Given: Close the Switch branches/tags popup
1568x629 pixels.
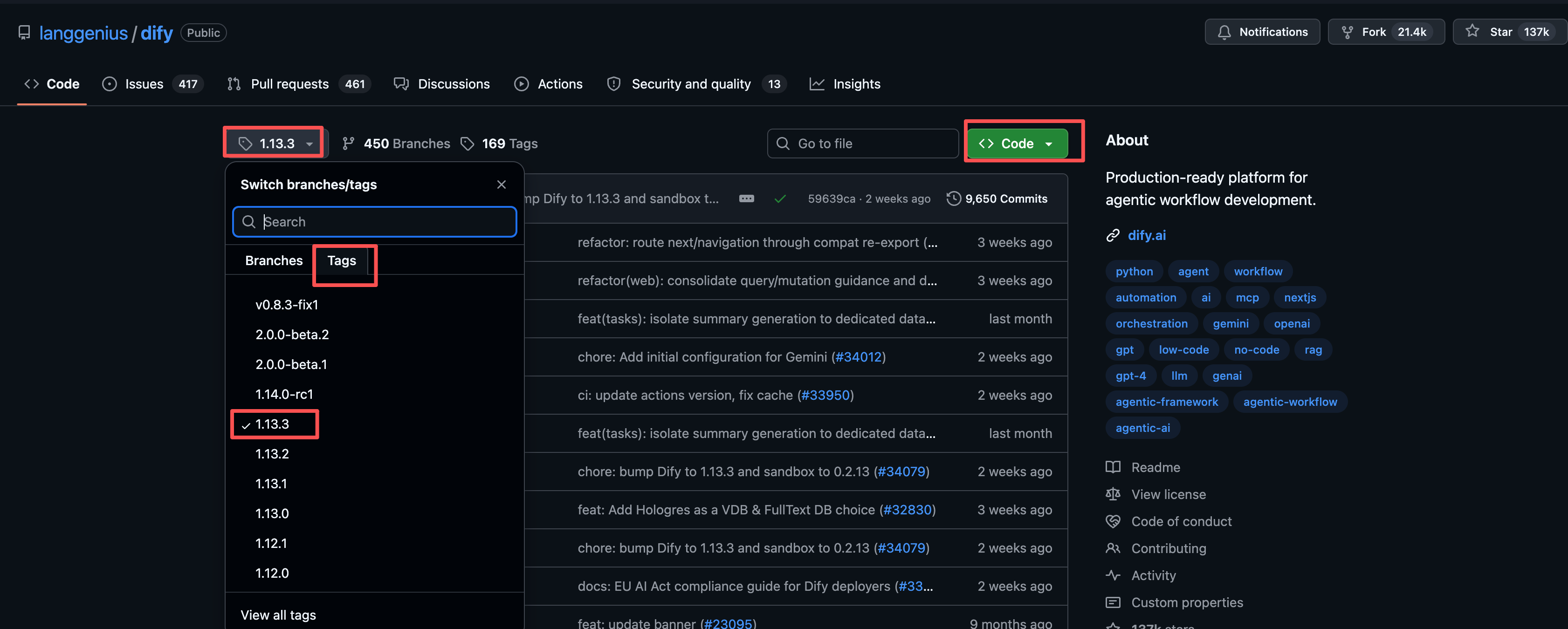Looking at the screenshot, I should tap(501, 185).
